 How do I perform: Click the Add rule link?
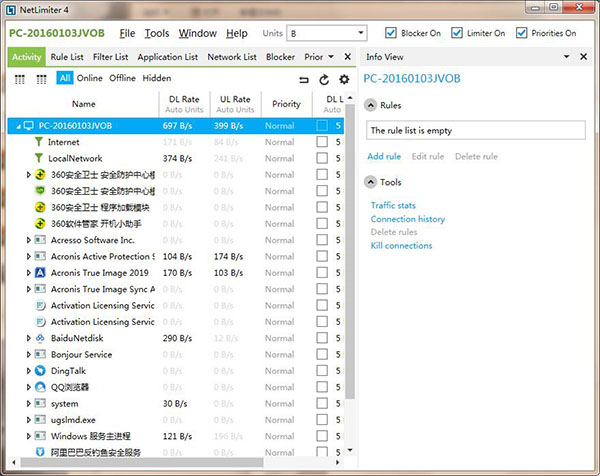pos(384,156)
